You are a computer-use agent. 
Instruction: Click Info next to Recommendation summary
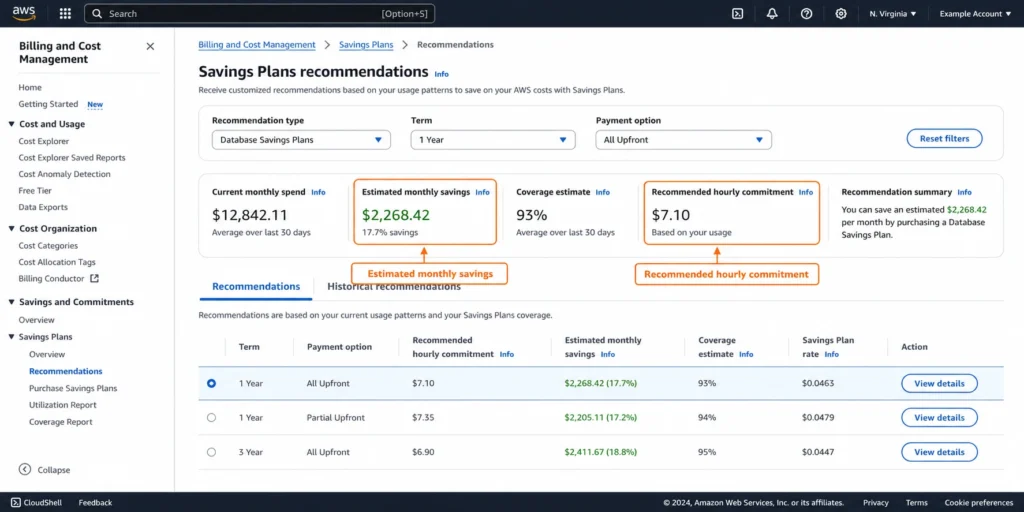964,192
